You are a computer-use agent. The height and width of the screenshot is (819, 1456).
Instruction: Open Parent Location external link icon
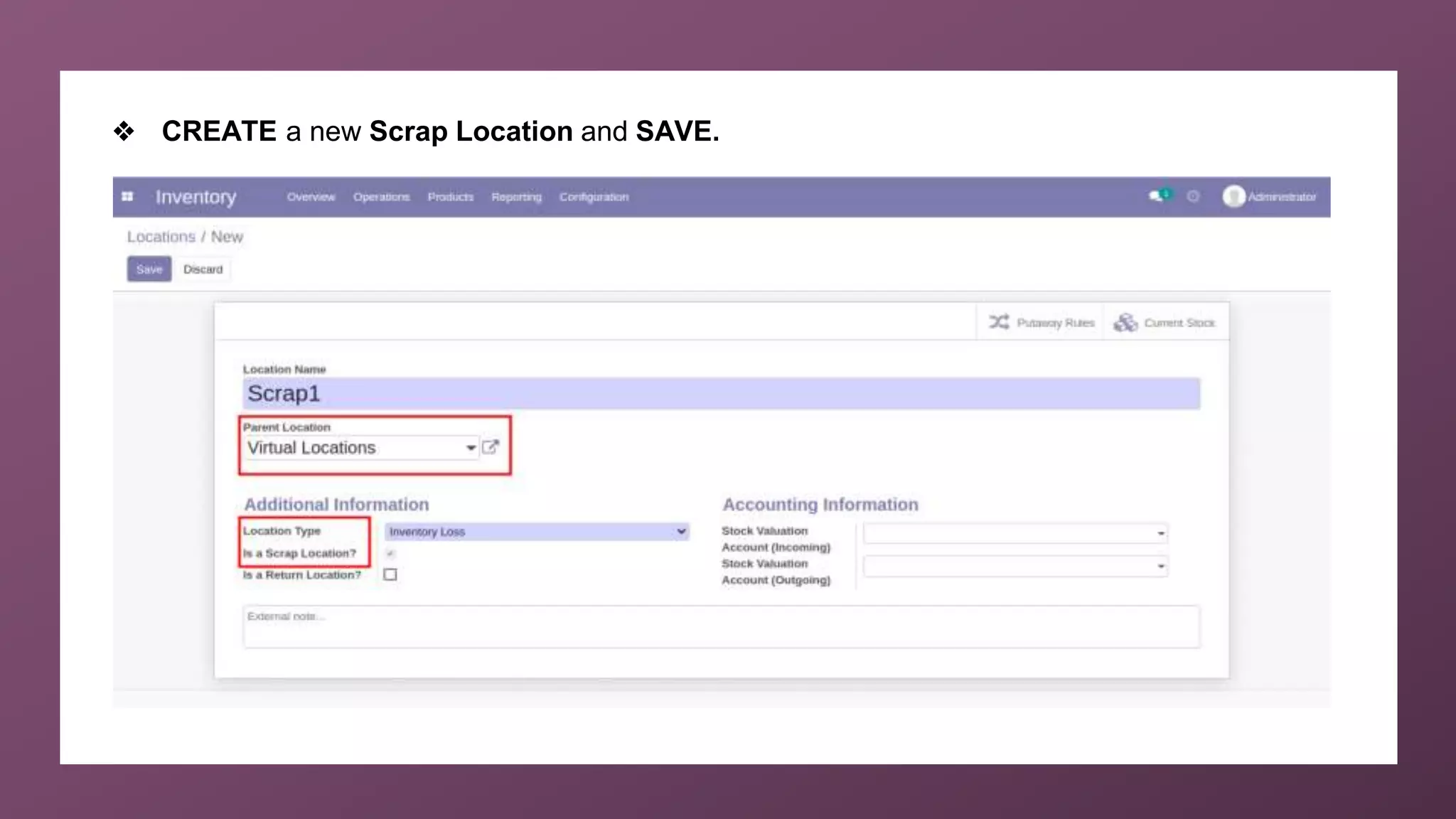pos(491,447)
